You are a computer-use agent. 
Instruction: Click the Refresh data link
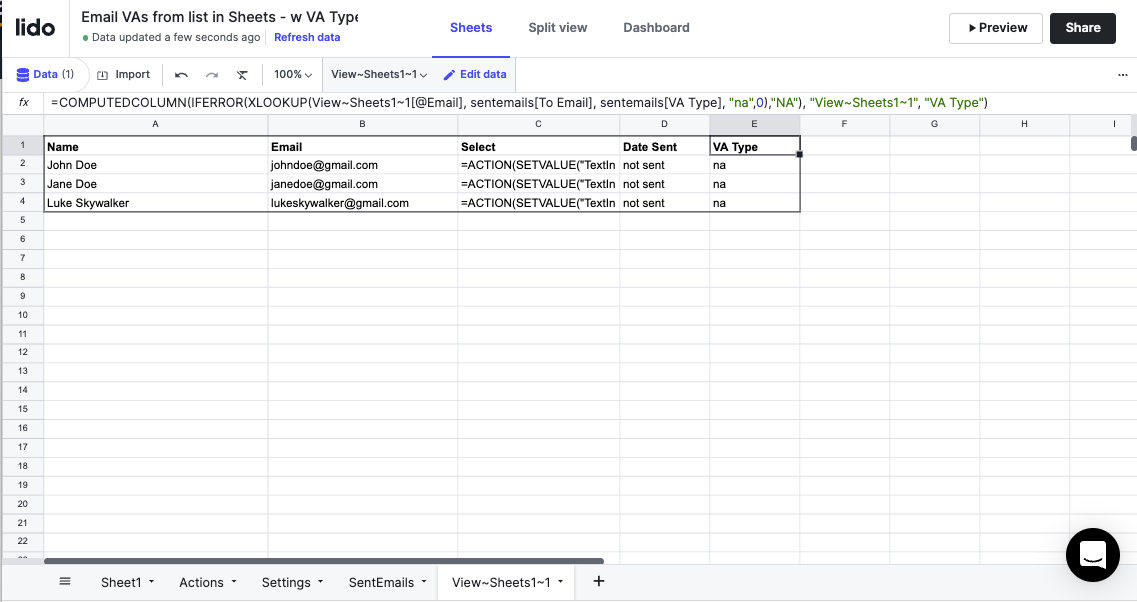tap(307, 38)
